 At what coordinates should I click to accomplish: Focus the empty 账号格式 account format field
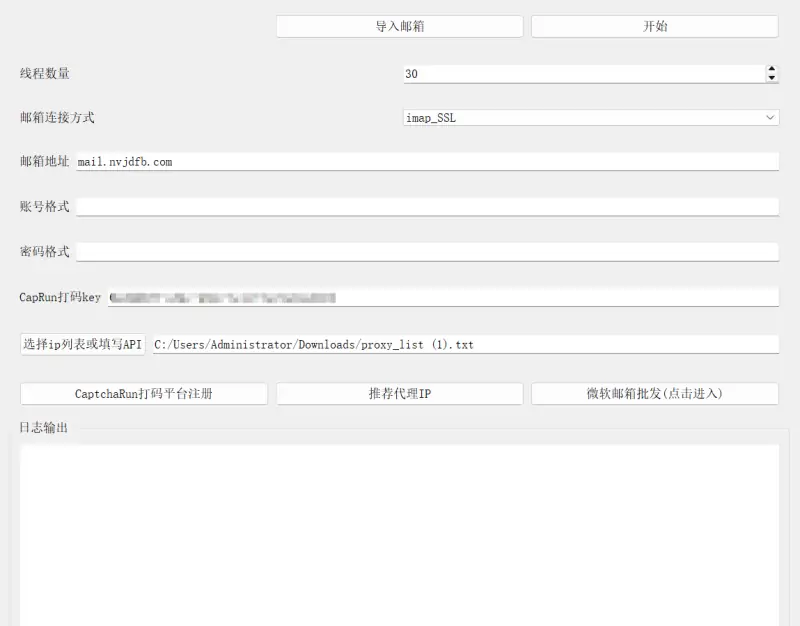(430, 206)
